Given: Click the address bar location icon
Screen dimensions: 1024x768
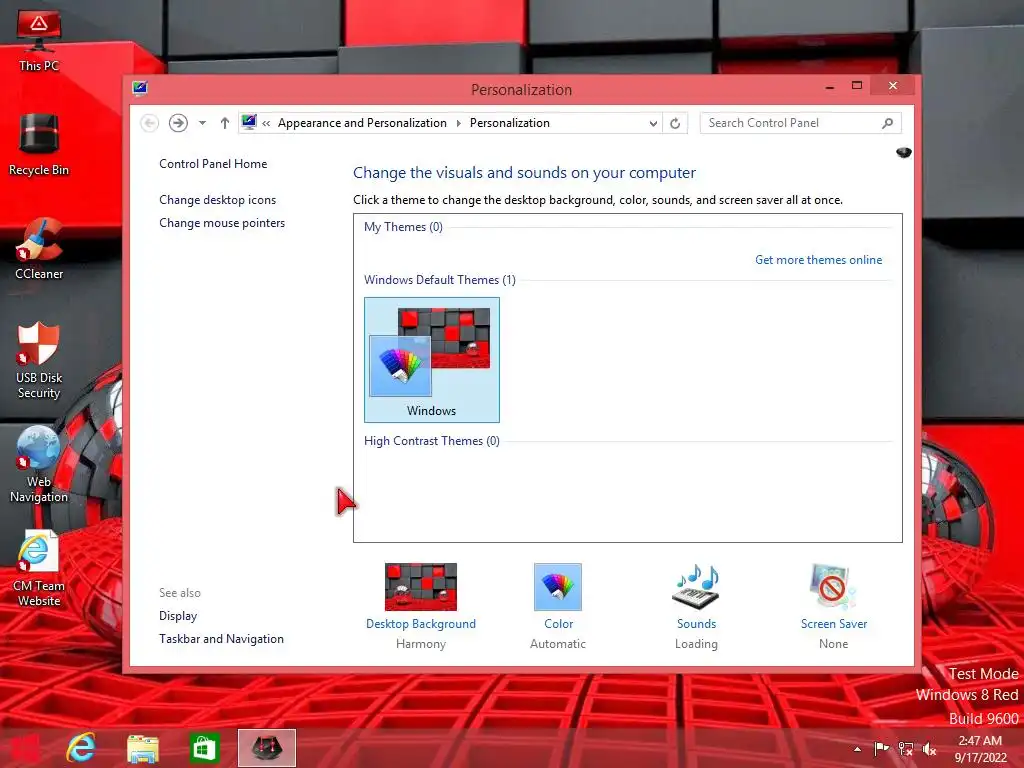Looking at the screenshot, I should tap(249, 122).
